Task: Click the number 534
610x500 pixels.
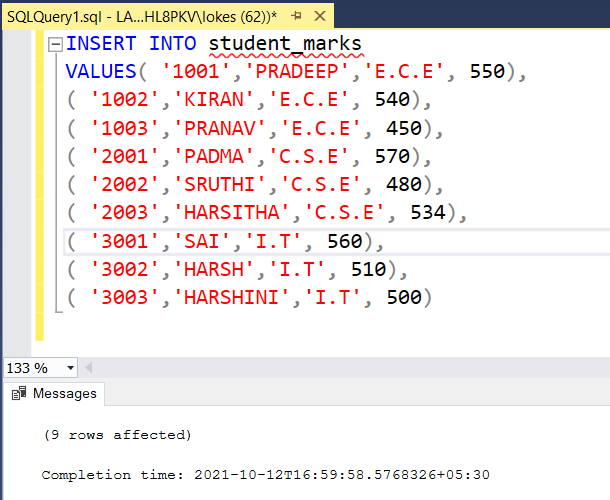Action: pyautogui.click(x=428, y=212)
